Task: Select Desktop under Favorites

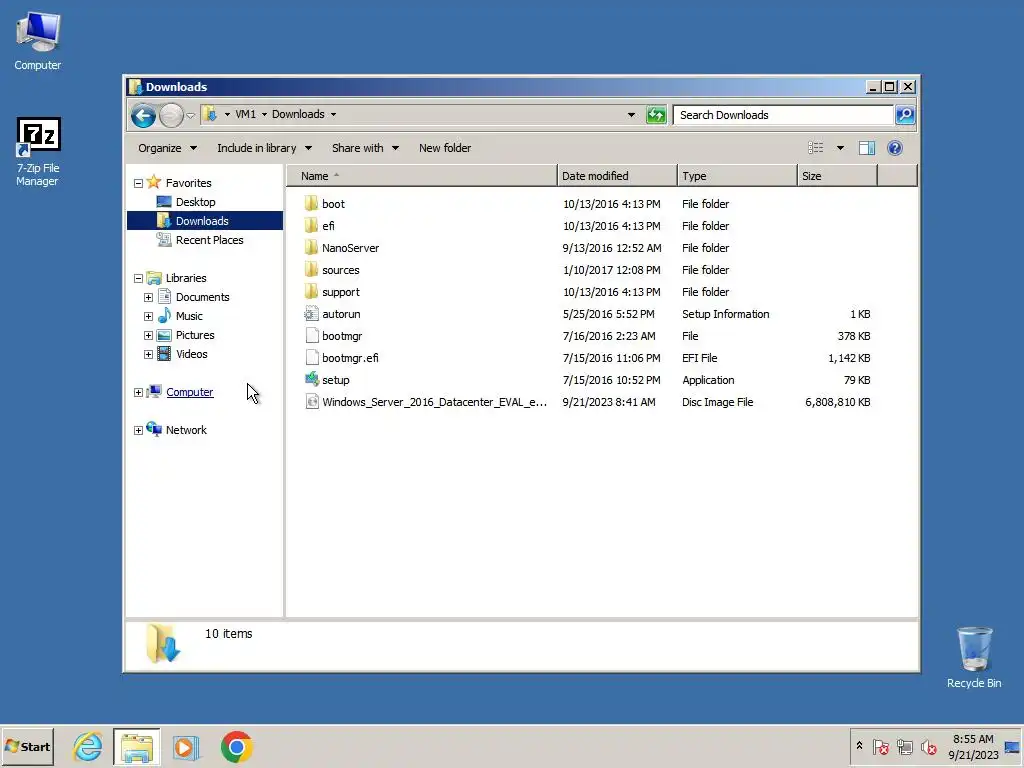Action: pos(195,202)
